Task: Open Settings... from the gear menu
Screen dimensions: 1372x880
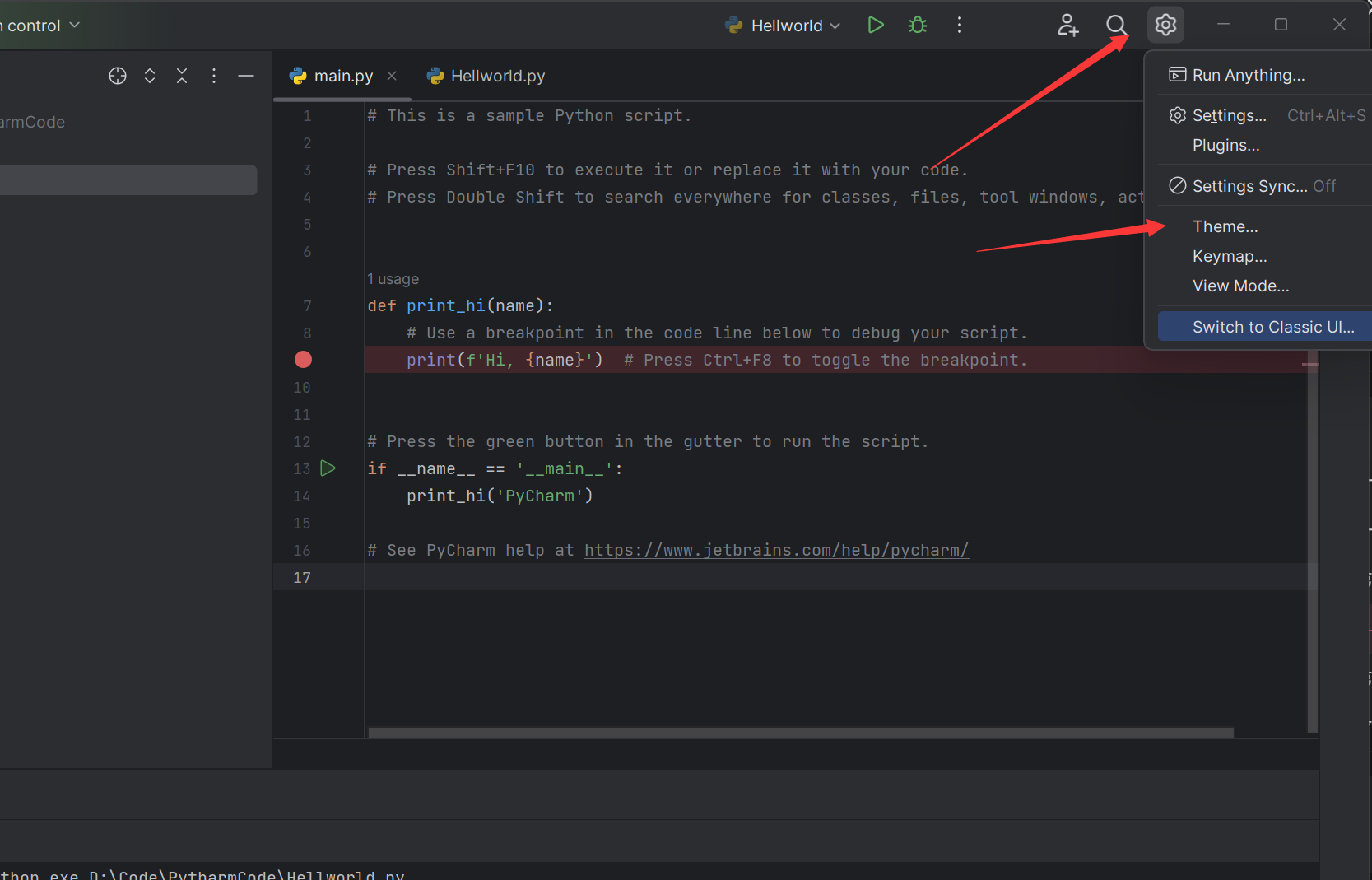Action: click(x=1264, y=115)
